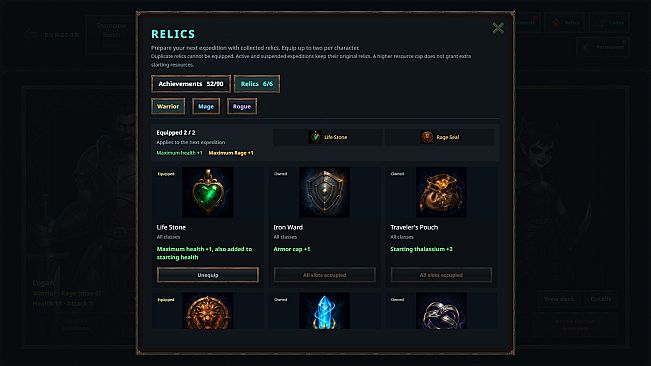This screenshot has width=651, height=366.
Task: Click the Iron Ward relic title
Action: pyautogui.click(x=288, y=227)
